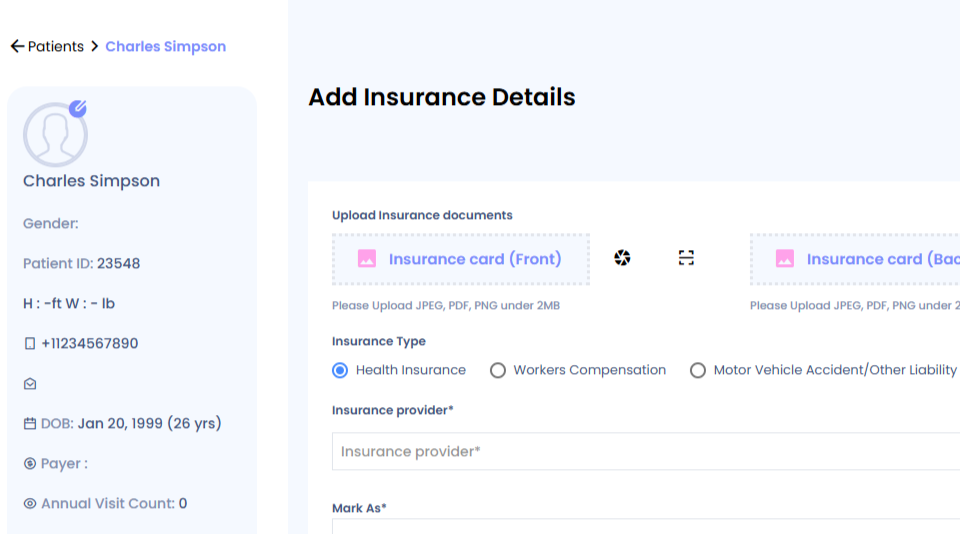Image resolution: width=960 pixels, height=534 pixels.
Task: Click the patient profile avatar image
Action: [x=55, y=135]
